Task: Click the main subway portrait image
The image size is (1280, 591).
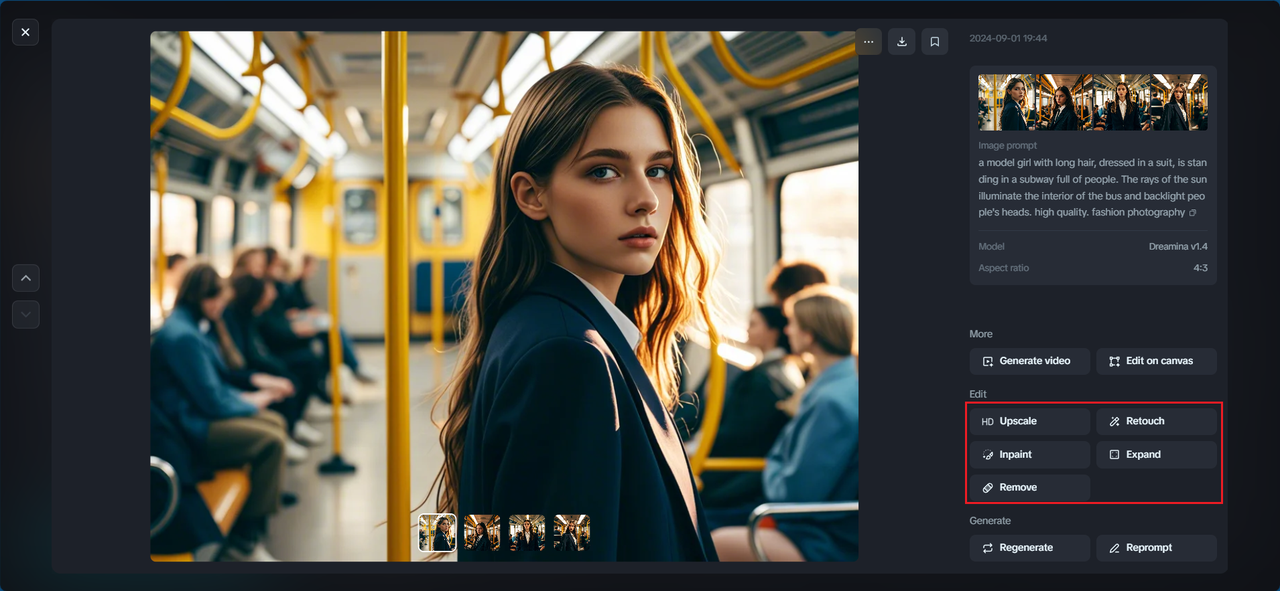Action: pyautogui.click(x=504, y=296)
